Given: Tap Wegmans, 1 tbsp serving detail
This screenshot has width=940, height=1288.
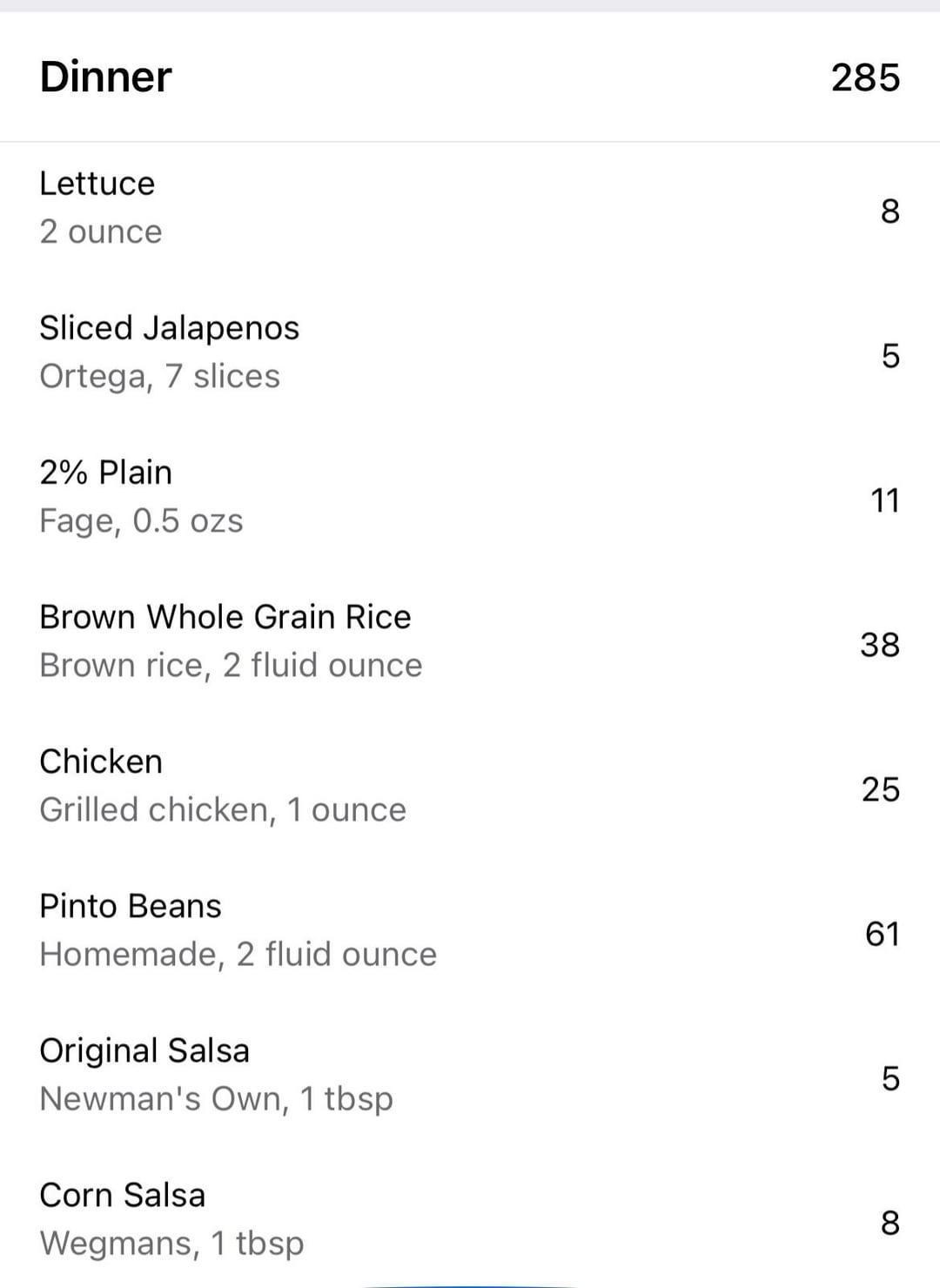Looking at the screenshot, I should [x=172, y=1243].
